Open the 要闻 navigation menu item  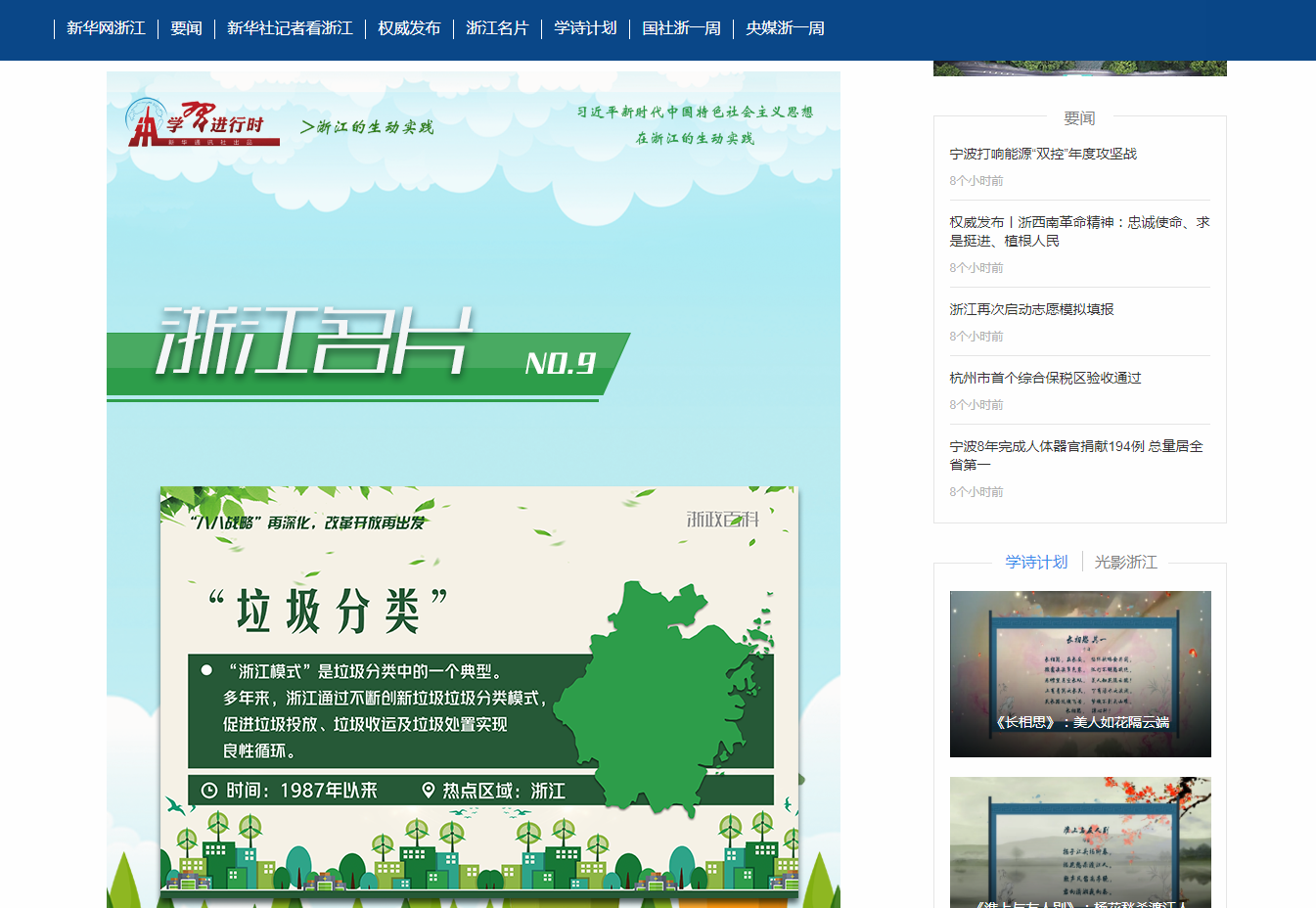click(186, 28)
